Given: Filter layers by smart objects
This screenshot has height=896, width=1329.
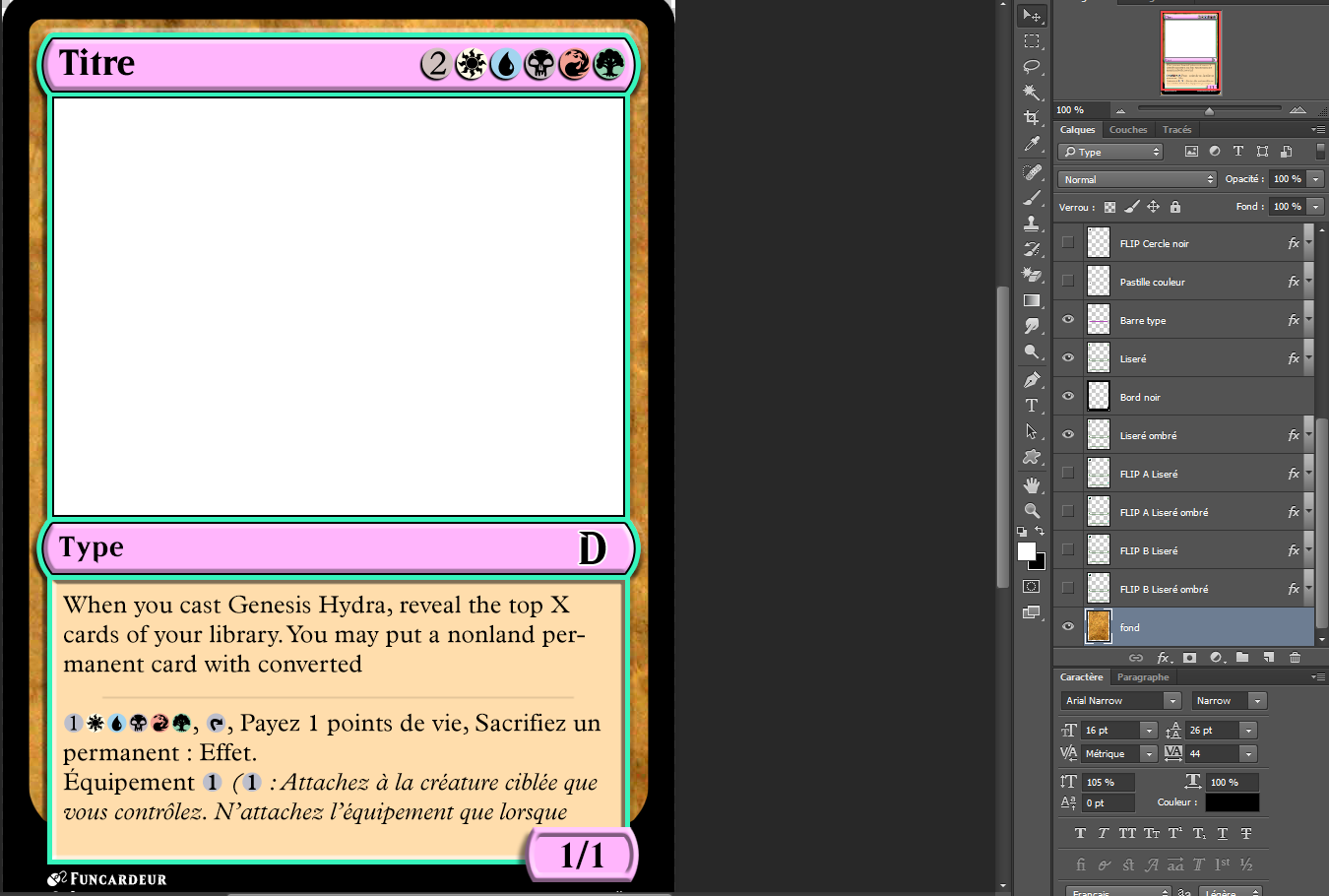Looking at the screenshot, I should click(x=1286, y=152).
